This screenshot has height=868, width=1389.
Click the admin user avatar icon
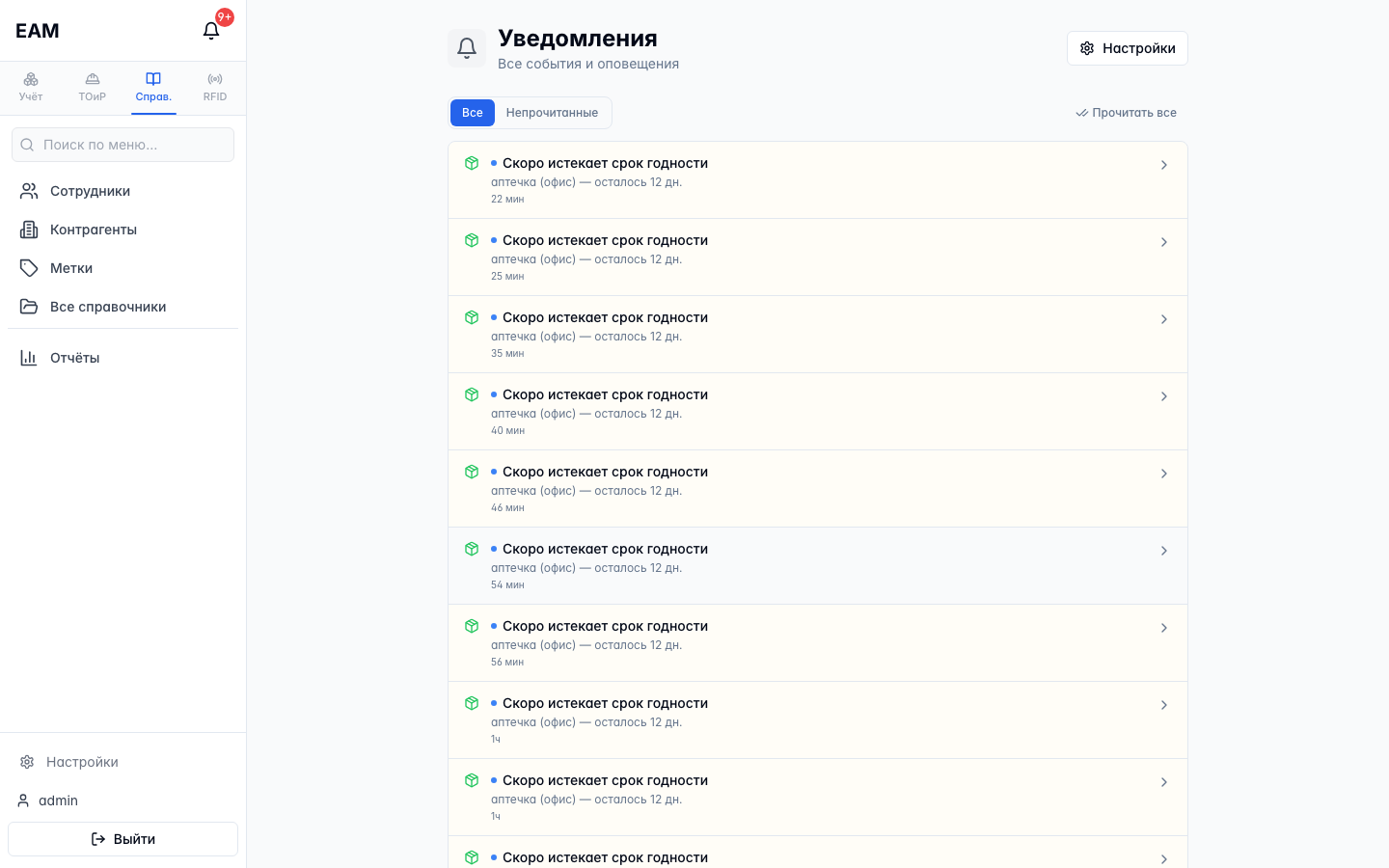pos(23,800)
